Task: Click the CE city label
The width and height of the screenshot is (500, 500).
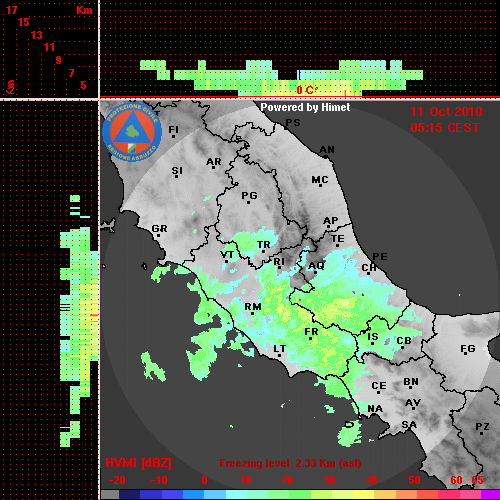Action: coord(379,386)
